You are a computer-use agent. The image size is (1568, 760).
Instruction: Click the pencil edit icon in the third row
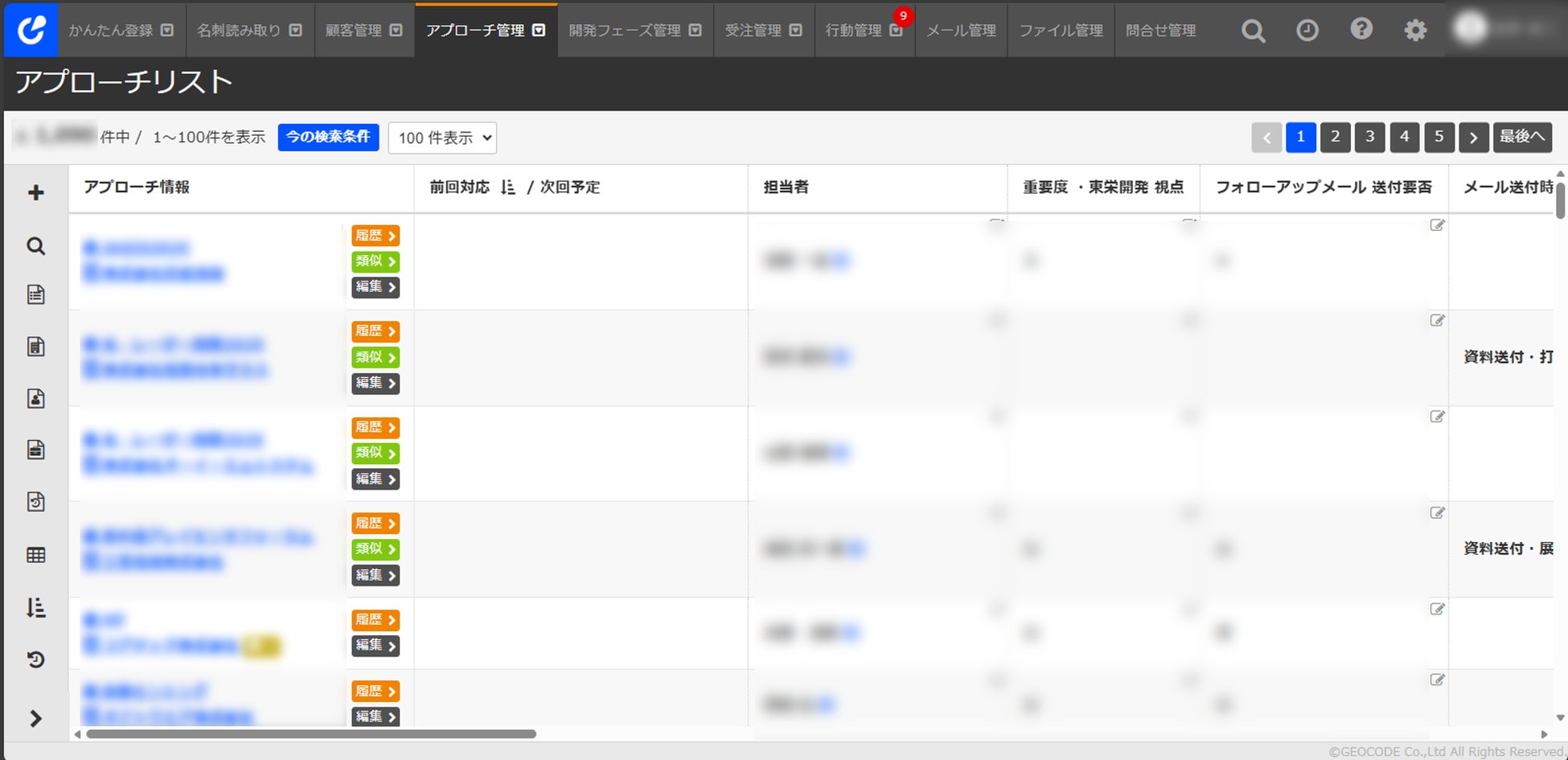(1437, 417)
